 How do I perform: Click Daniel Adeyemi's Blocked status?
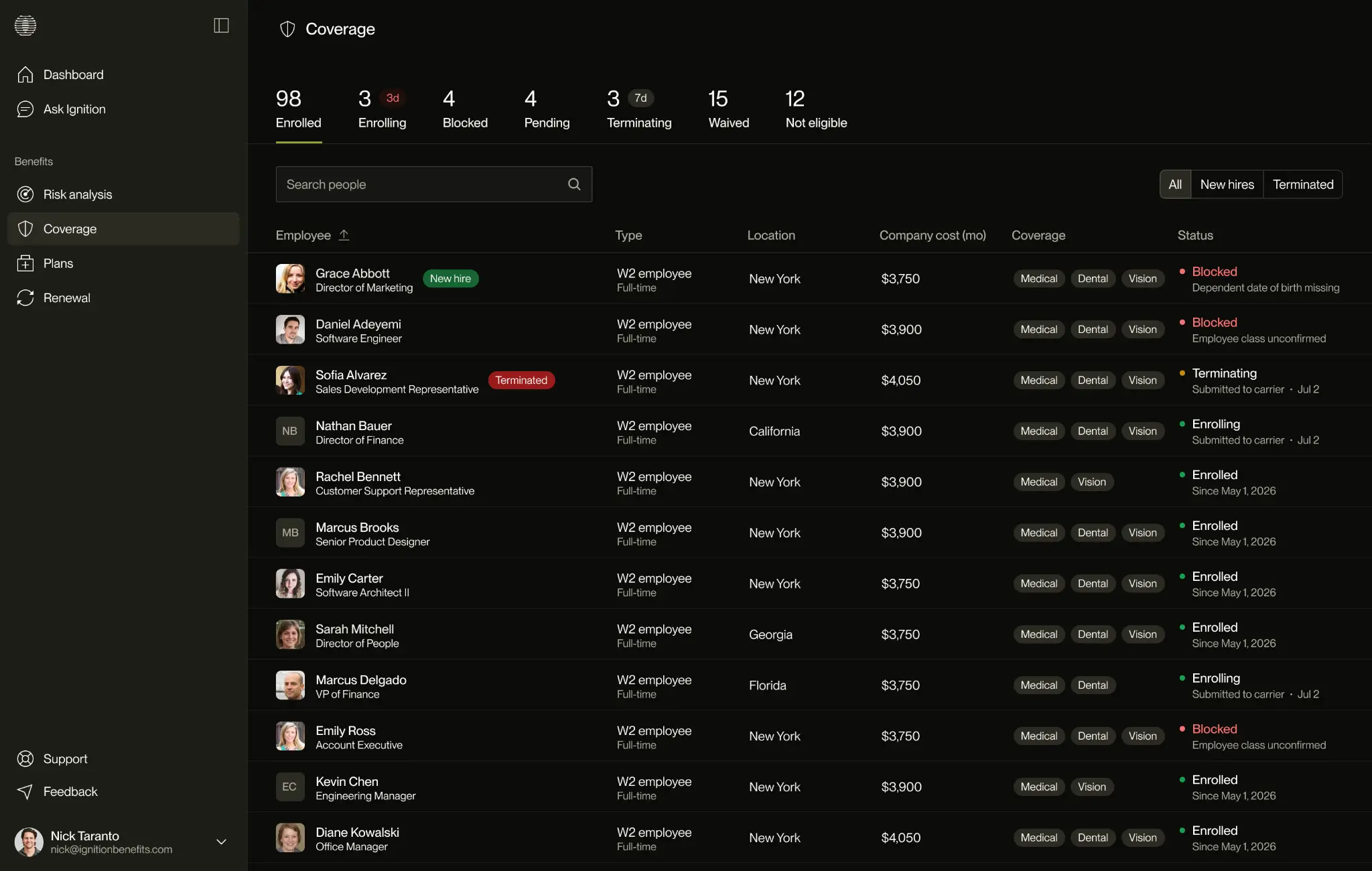[1214, 322]
